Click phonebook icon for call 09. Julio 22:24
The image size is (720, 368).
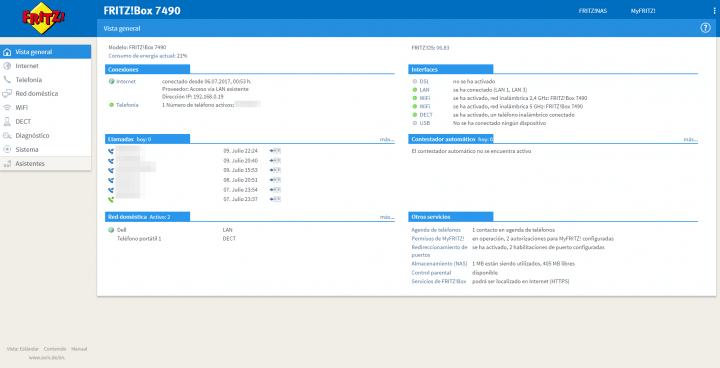coord(276,151)
